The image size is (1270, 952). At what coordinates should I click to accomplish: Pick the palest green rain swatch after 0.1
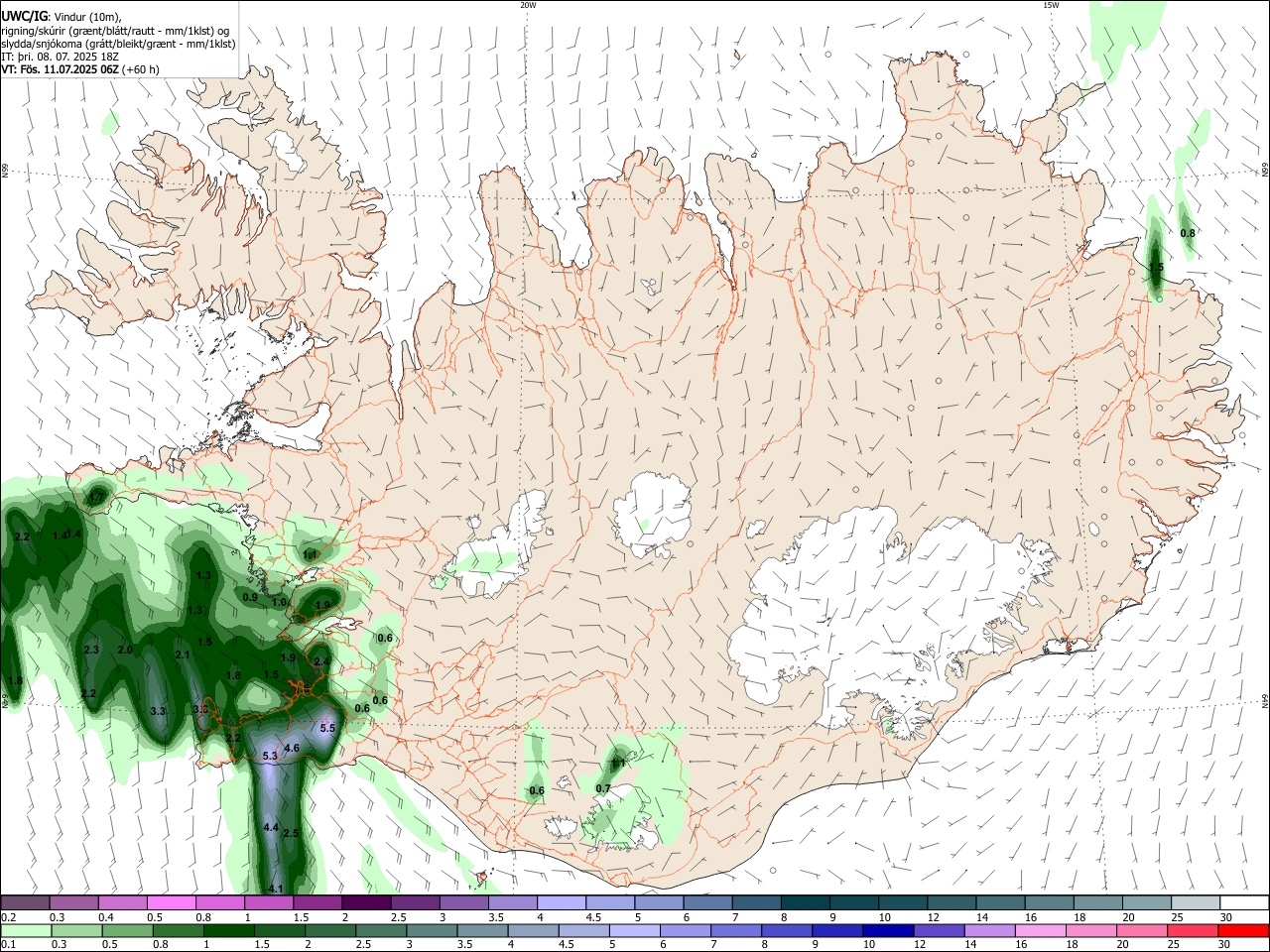(x=28, y=930)
